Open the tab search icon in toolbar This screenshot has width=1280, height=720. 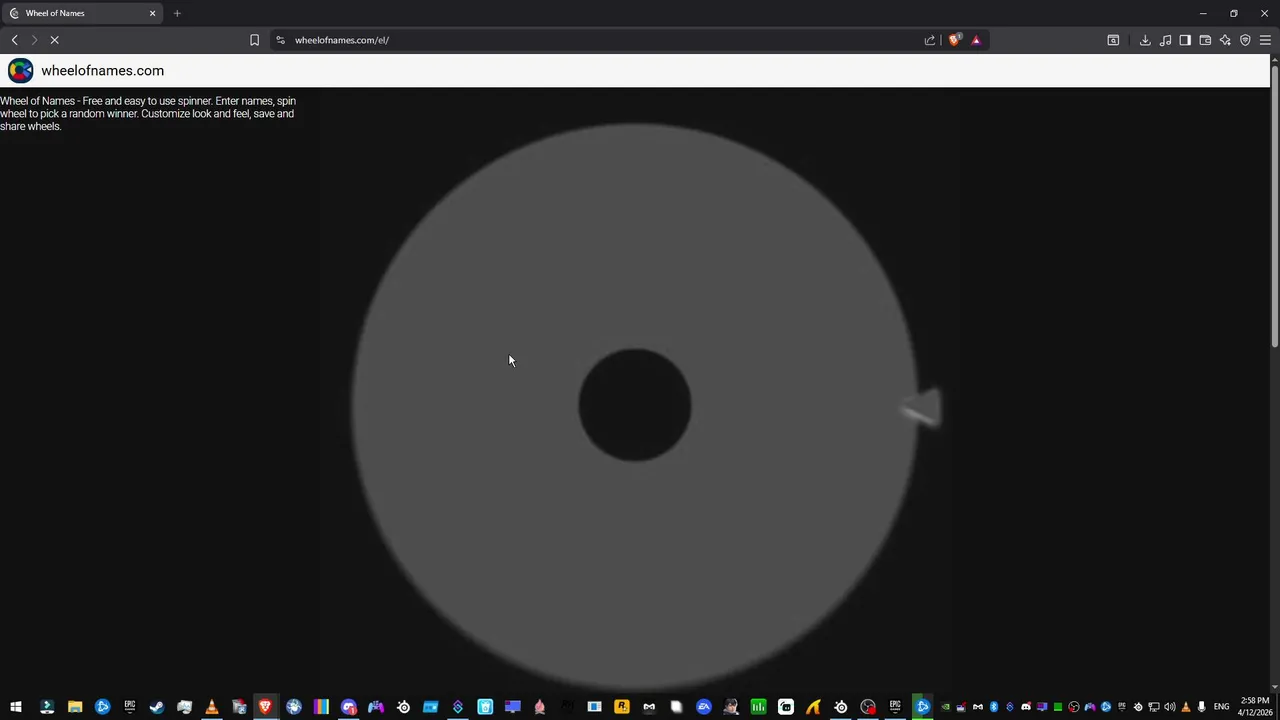(x=1113, y=40)
